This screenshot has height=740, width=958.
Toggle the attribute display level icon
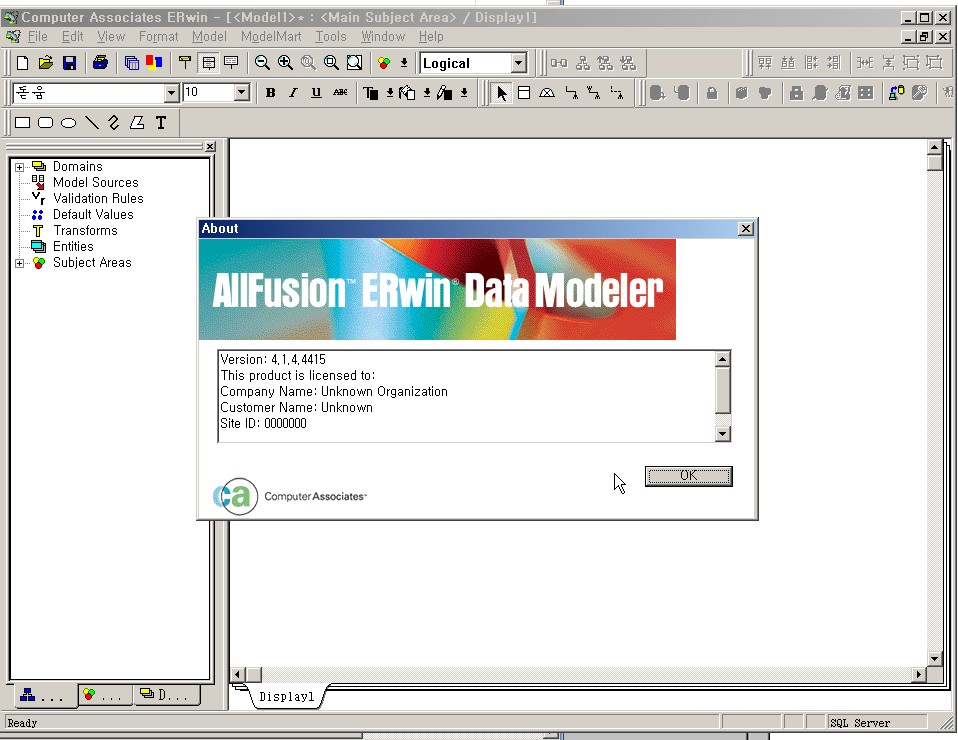(208, 63)
